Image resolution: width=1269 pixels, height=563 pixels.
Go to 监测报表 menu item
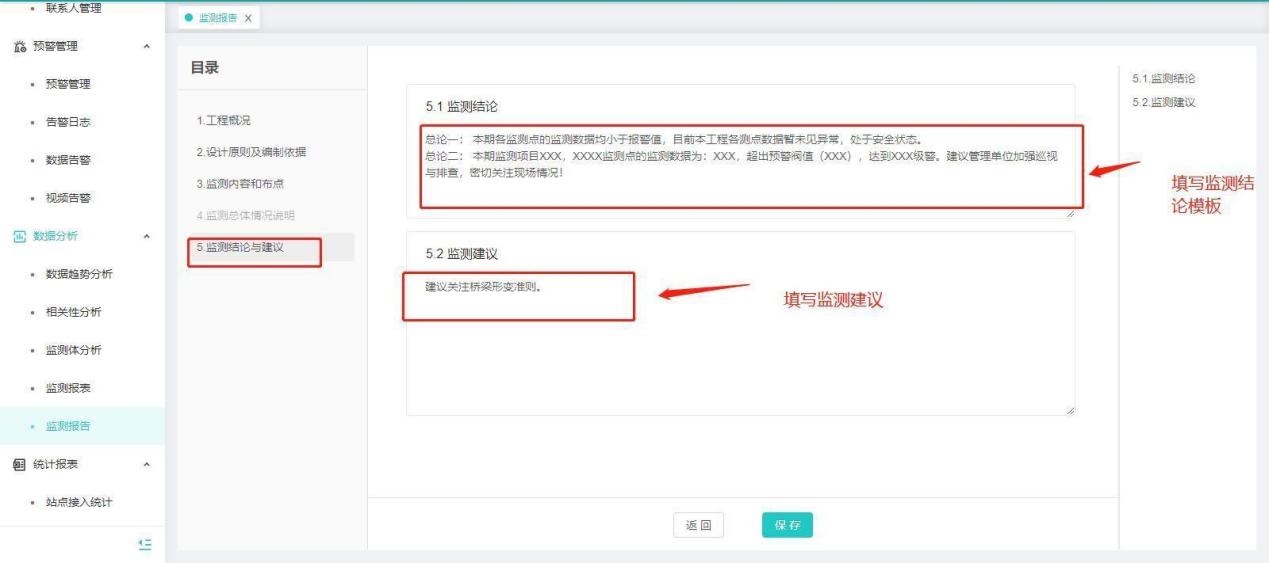[x=68, y=388]
